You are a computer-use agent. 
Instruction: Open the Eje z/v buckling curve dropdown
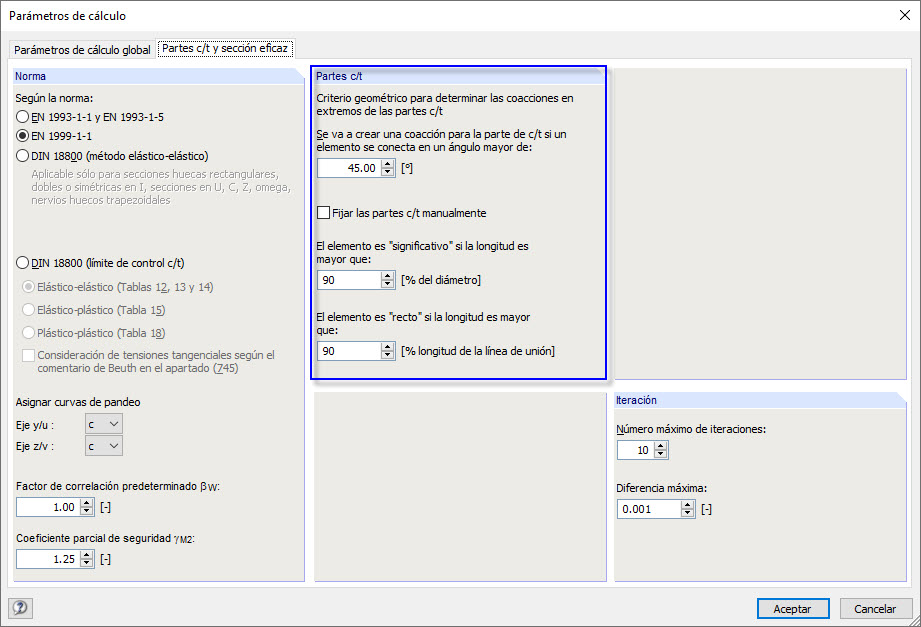point(104,446)
